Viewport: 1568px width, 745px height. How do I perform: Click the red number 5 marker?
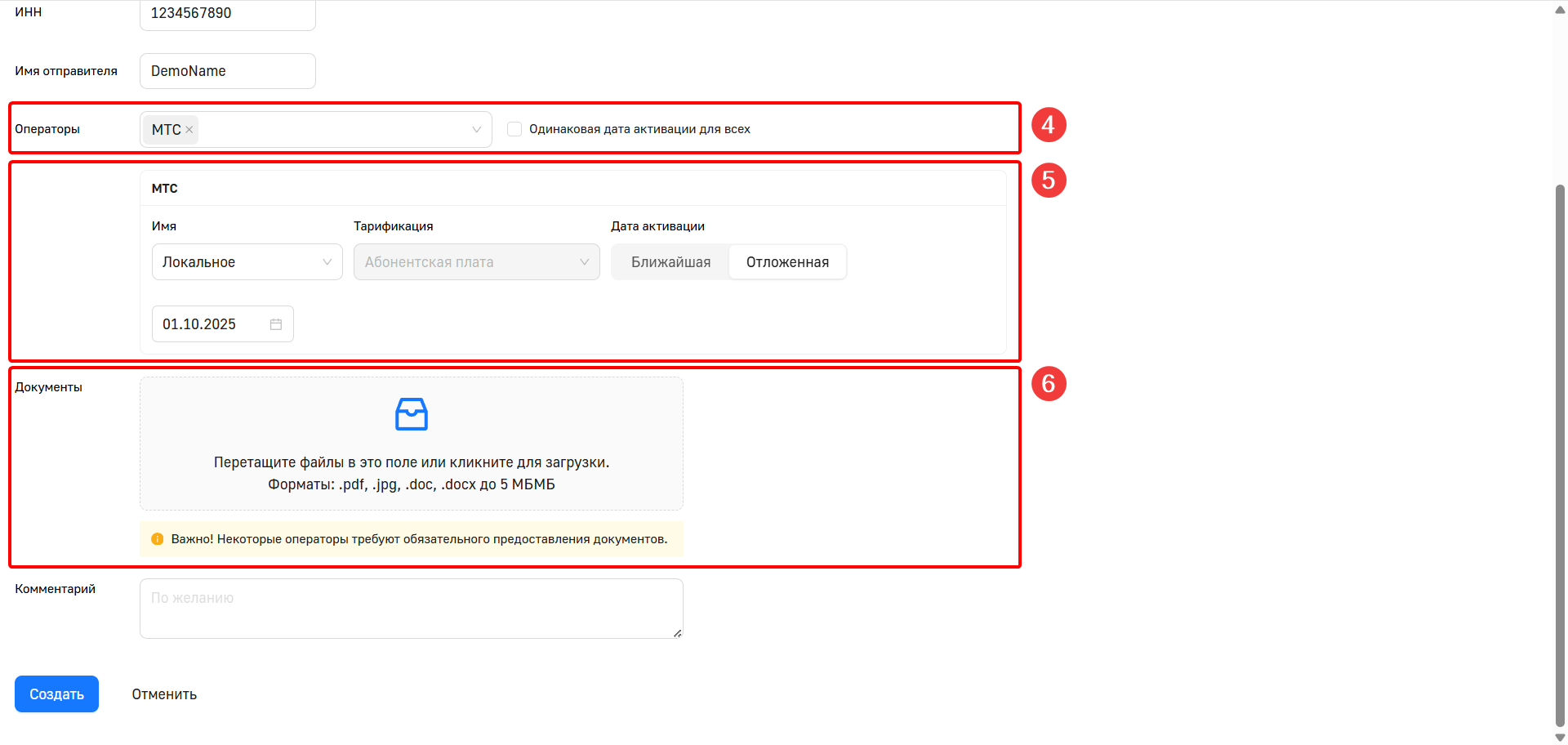tap(1049, 181)
